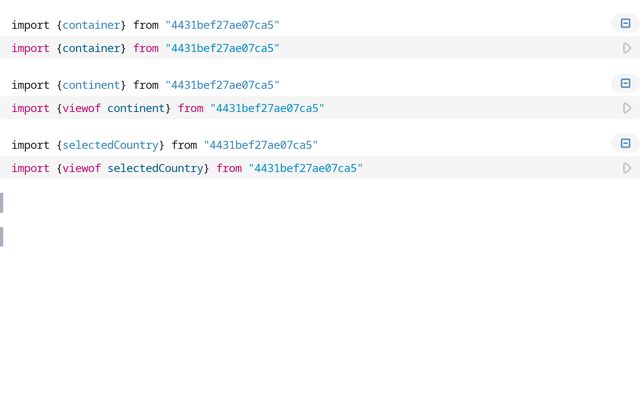Click notebook ID string in continent output
Image resolution: width=640 pixels, height=400 pixels.
[222, 85]
